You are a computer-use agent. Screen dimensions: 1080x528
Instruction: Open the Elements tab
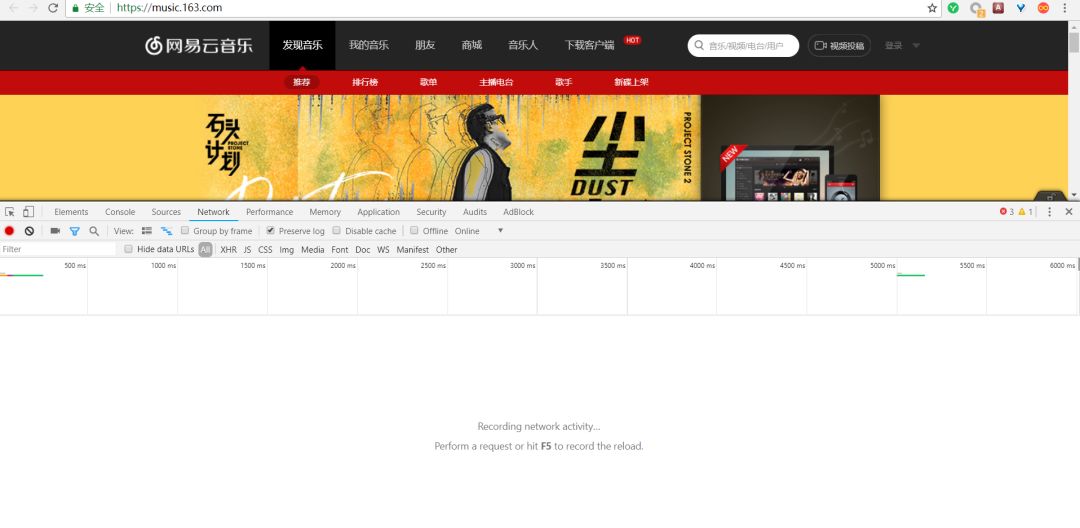click(72, 212)
